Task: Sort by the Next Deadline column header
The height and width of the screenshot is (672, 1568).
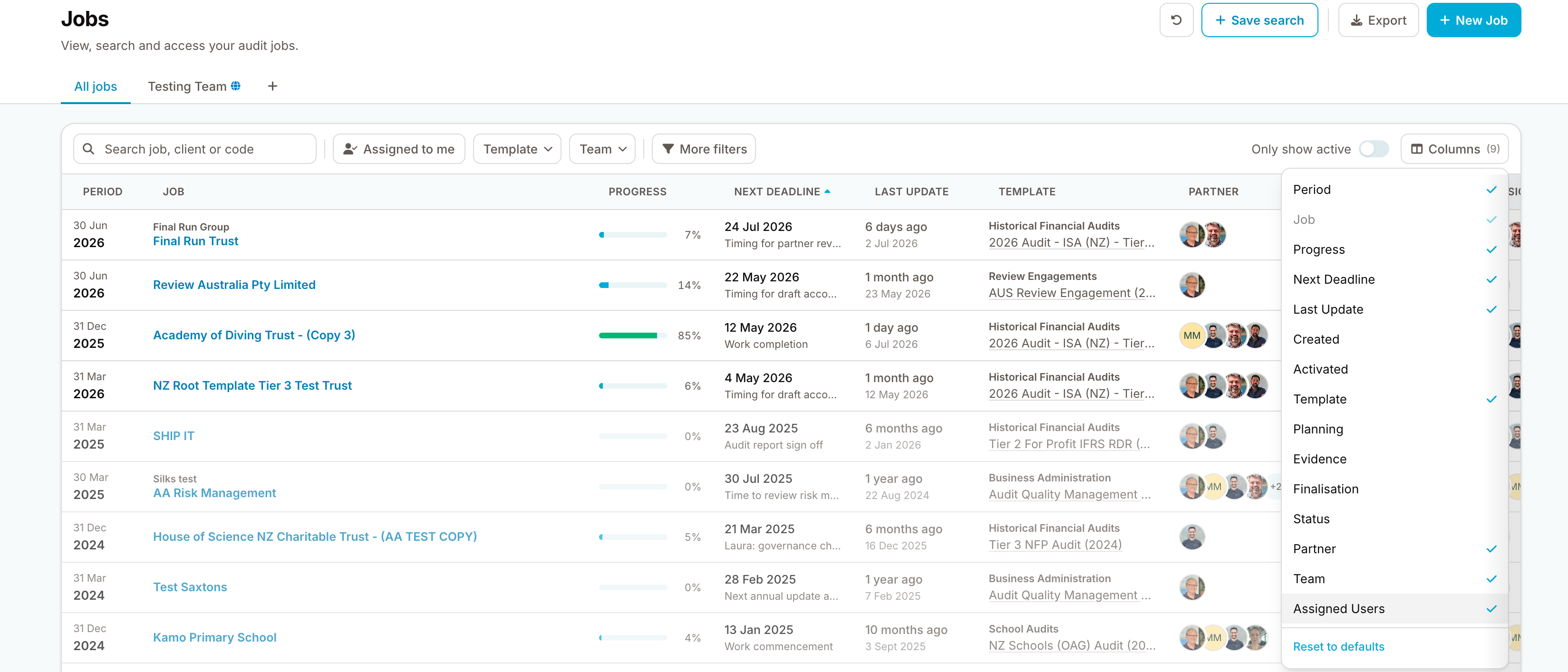Action: 777,191
